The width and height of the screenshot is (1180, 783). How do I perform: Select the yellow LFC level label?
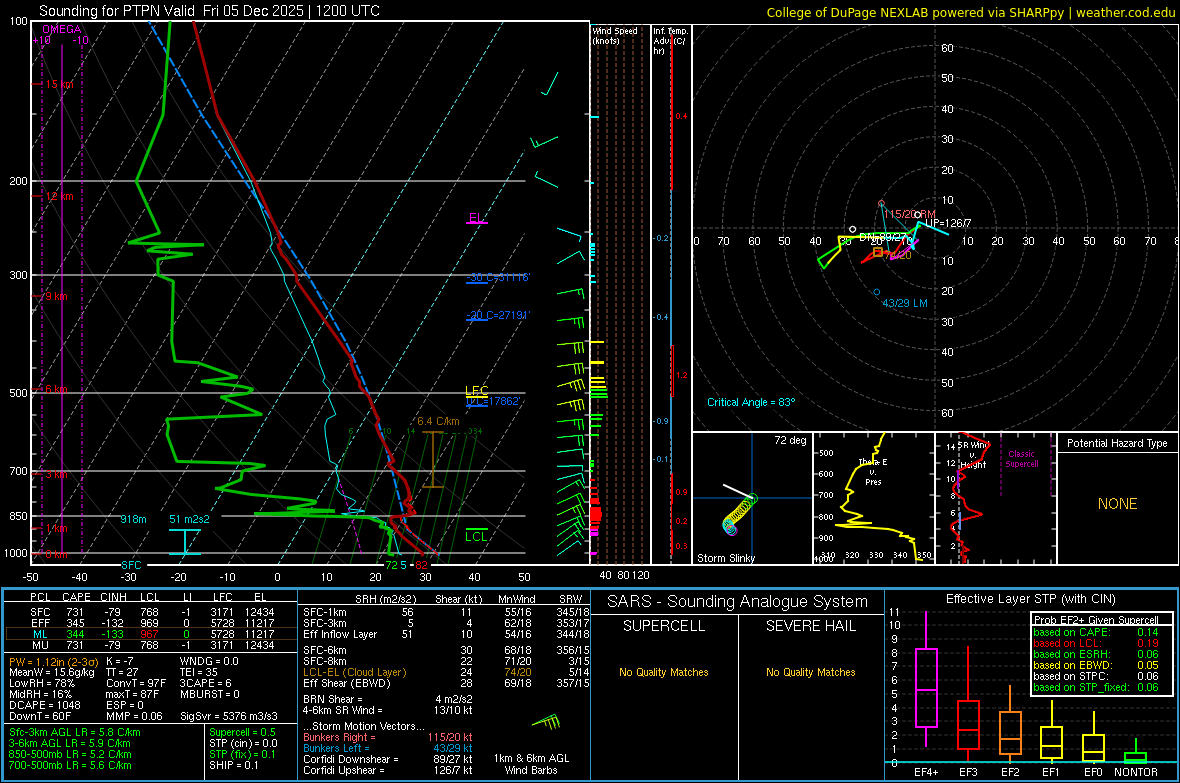(x=476, y=390)
